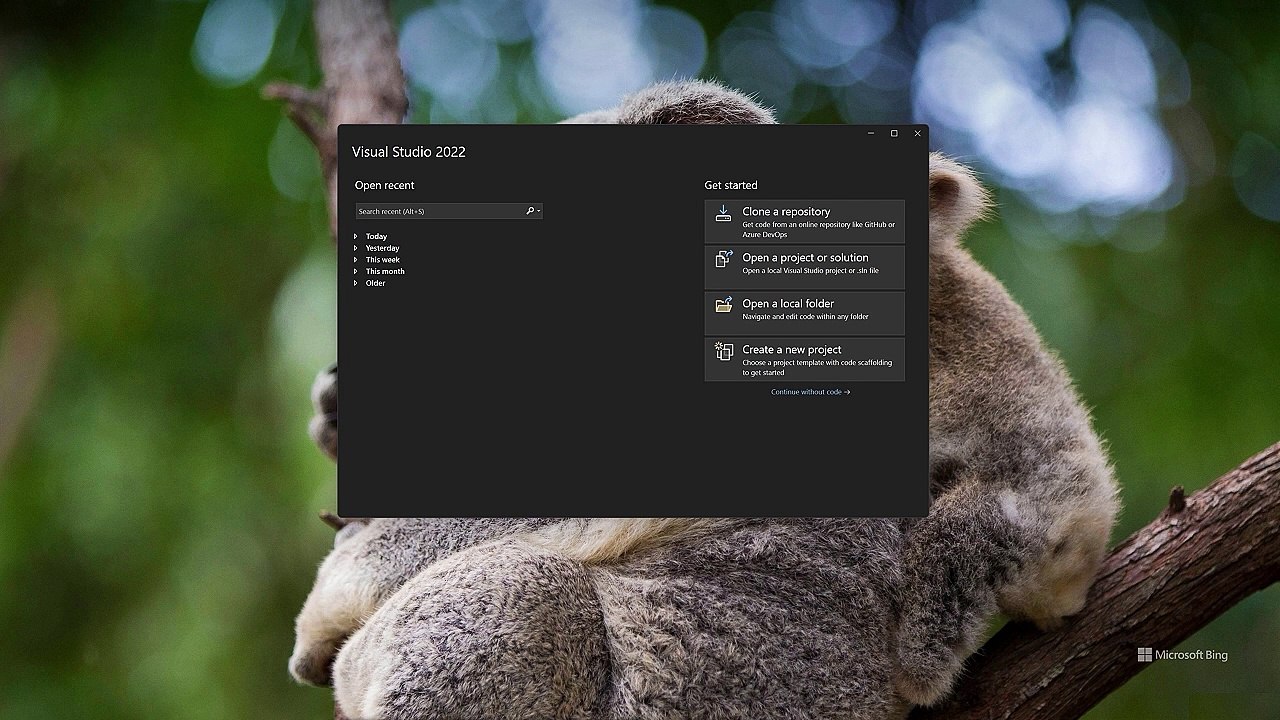Expand the This week group

click(355, 260)
